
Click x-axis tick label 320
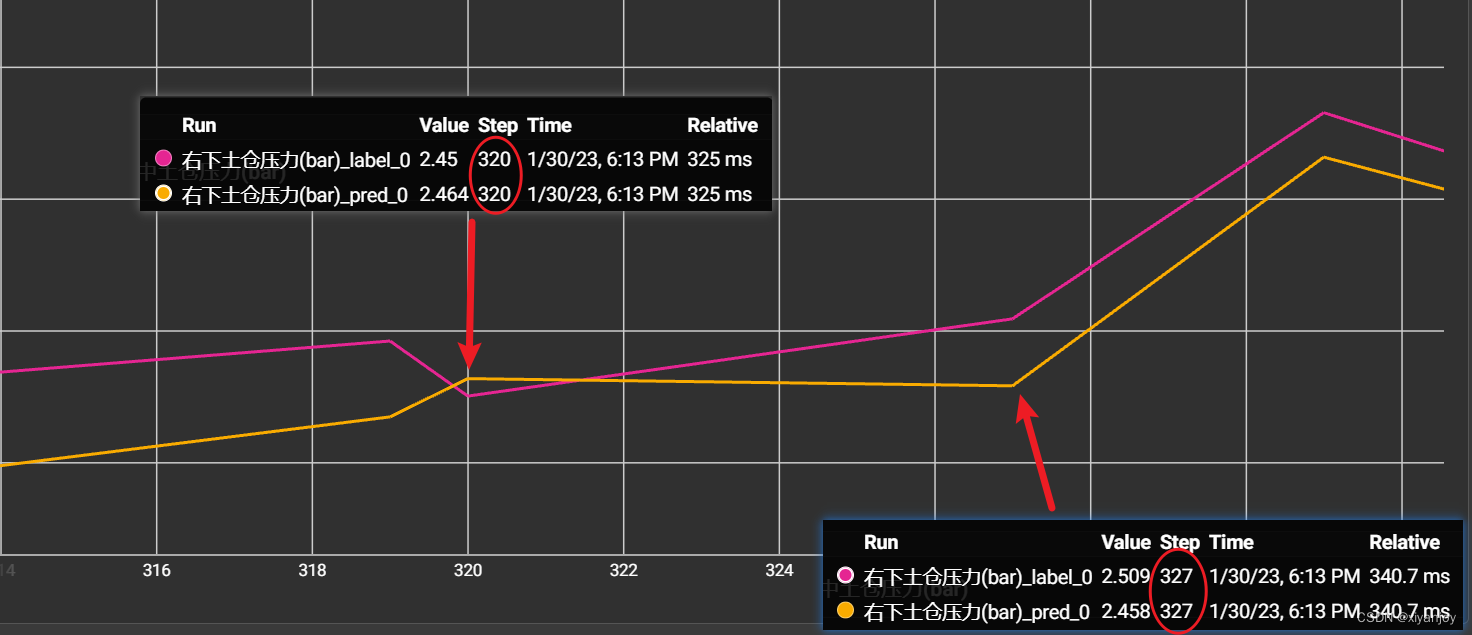click(468, 571)
